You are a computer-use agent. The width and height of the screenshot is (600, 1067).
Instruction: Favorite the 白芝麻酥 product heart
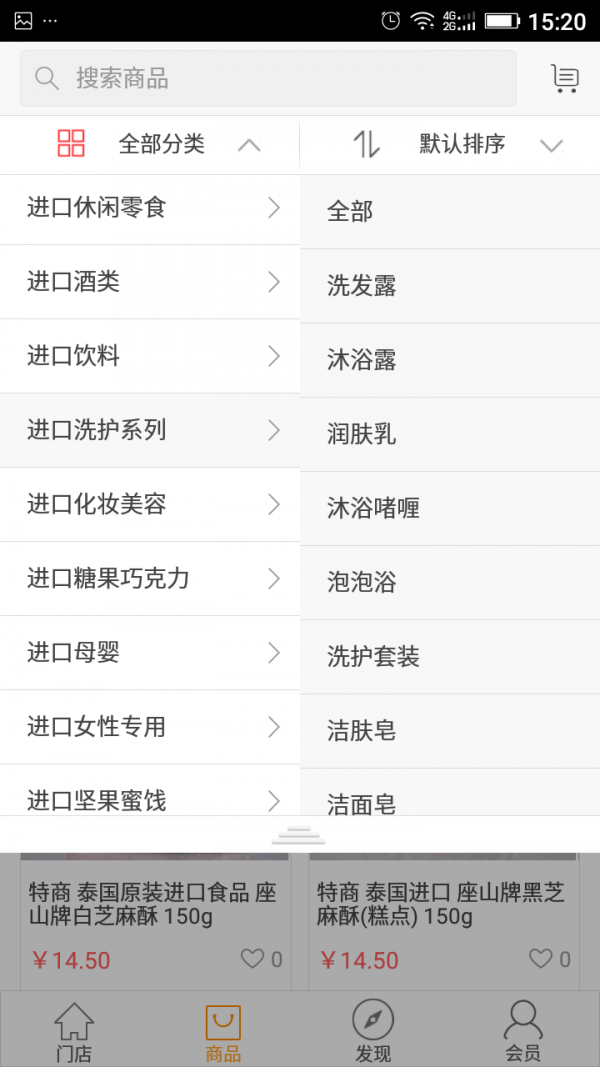pyautogui.click(x=252, y=959)
